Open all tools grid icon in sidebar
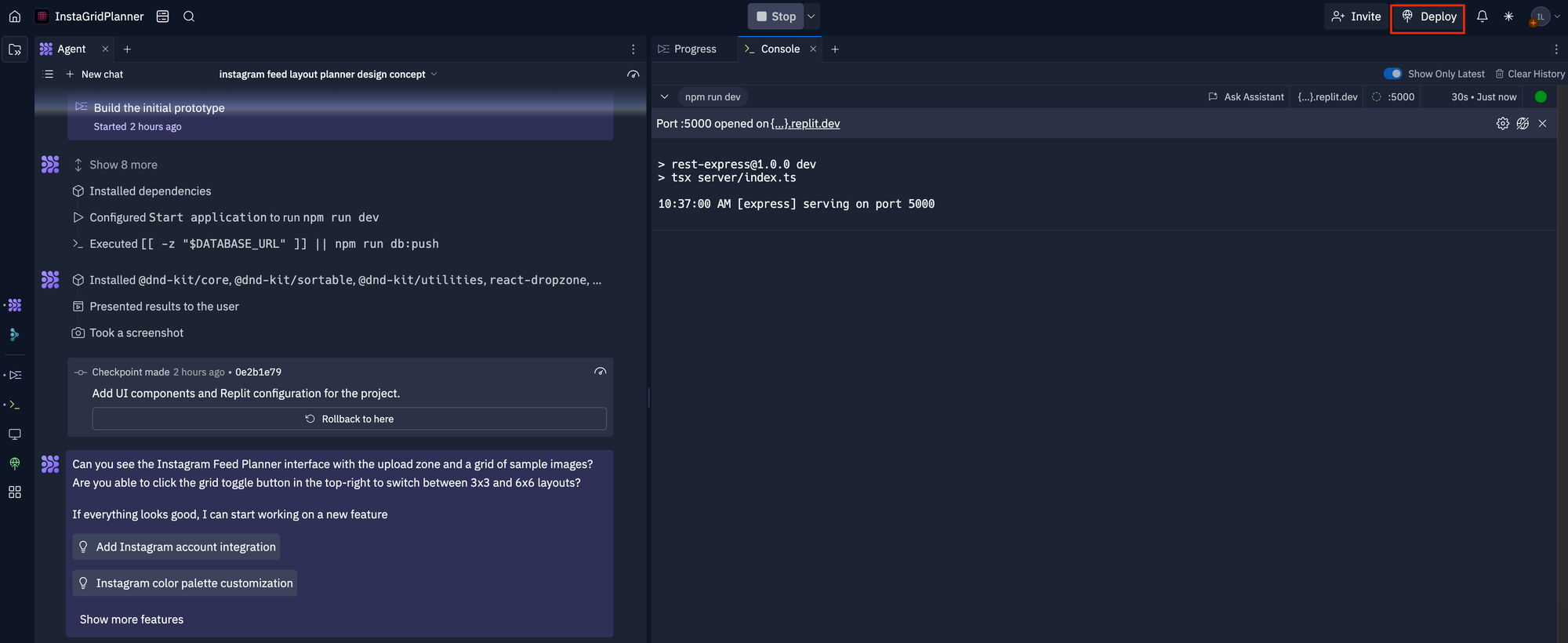This screenshot has width=1568, height=643. pos(14,492)
